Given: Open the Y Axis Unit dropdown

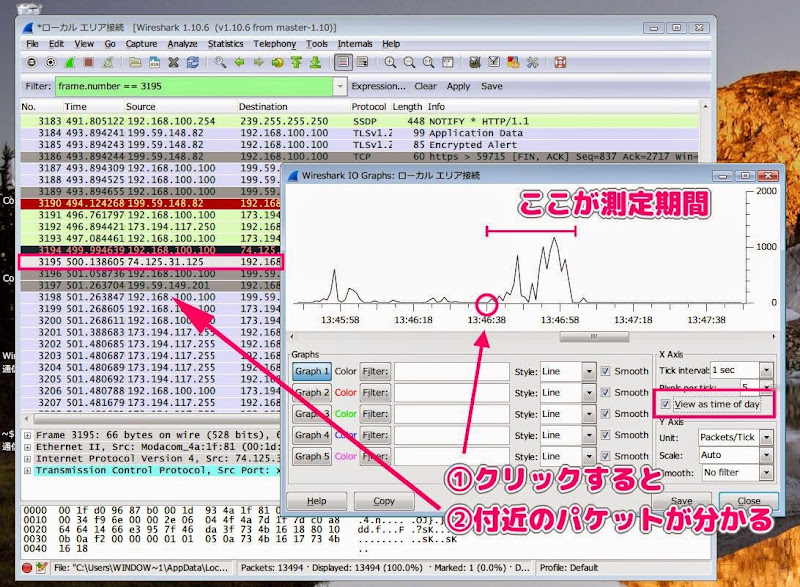Looking at the screenshot, I should coord(766,438).
